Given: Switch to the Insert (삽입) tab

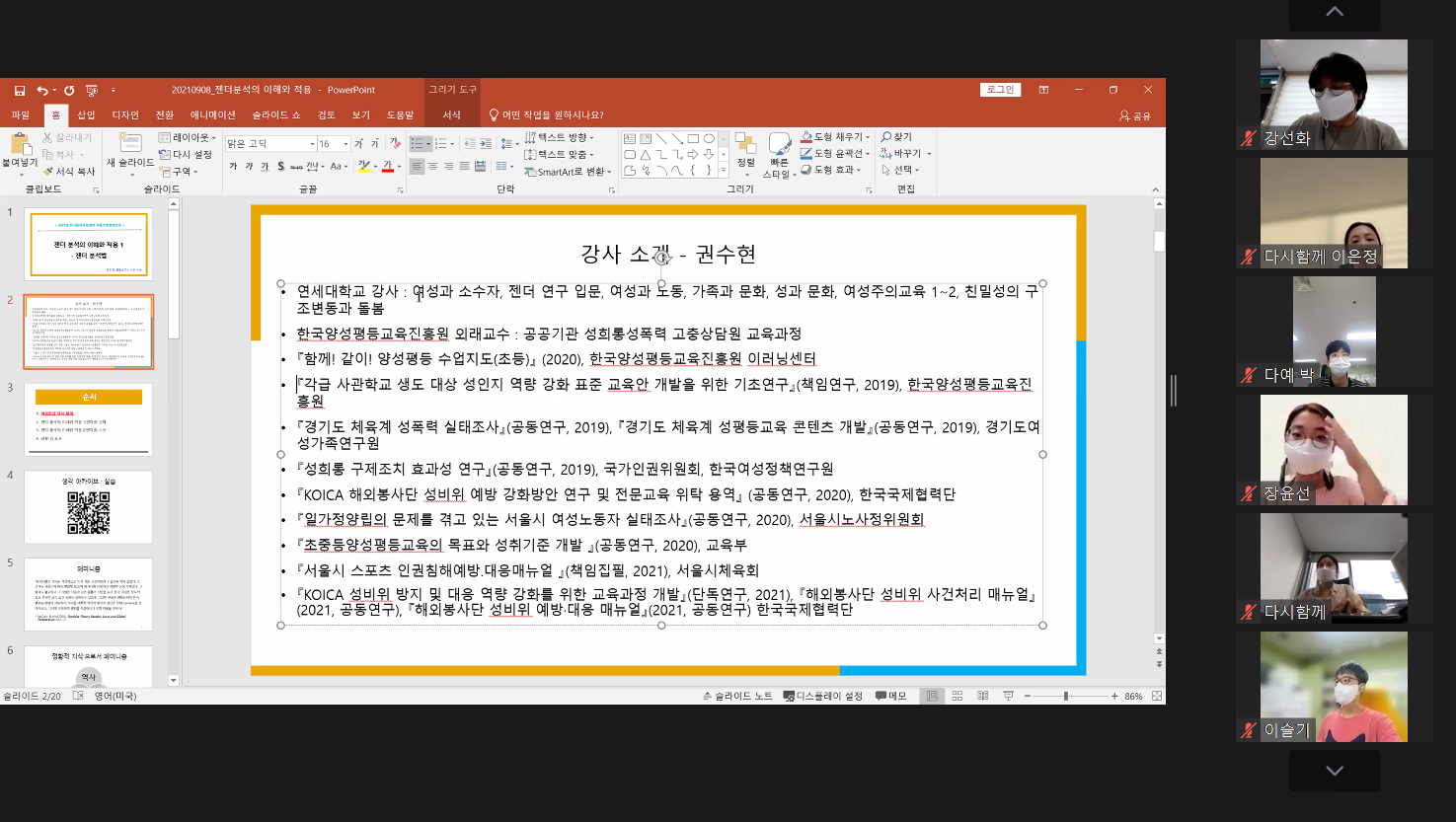Looking at the screenshot, I should coord(86,115).
